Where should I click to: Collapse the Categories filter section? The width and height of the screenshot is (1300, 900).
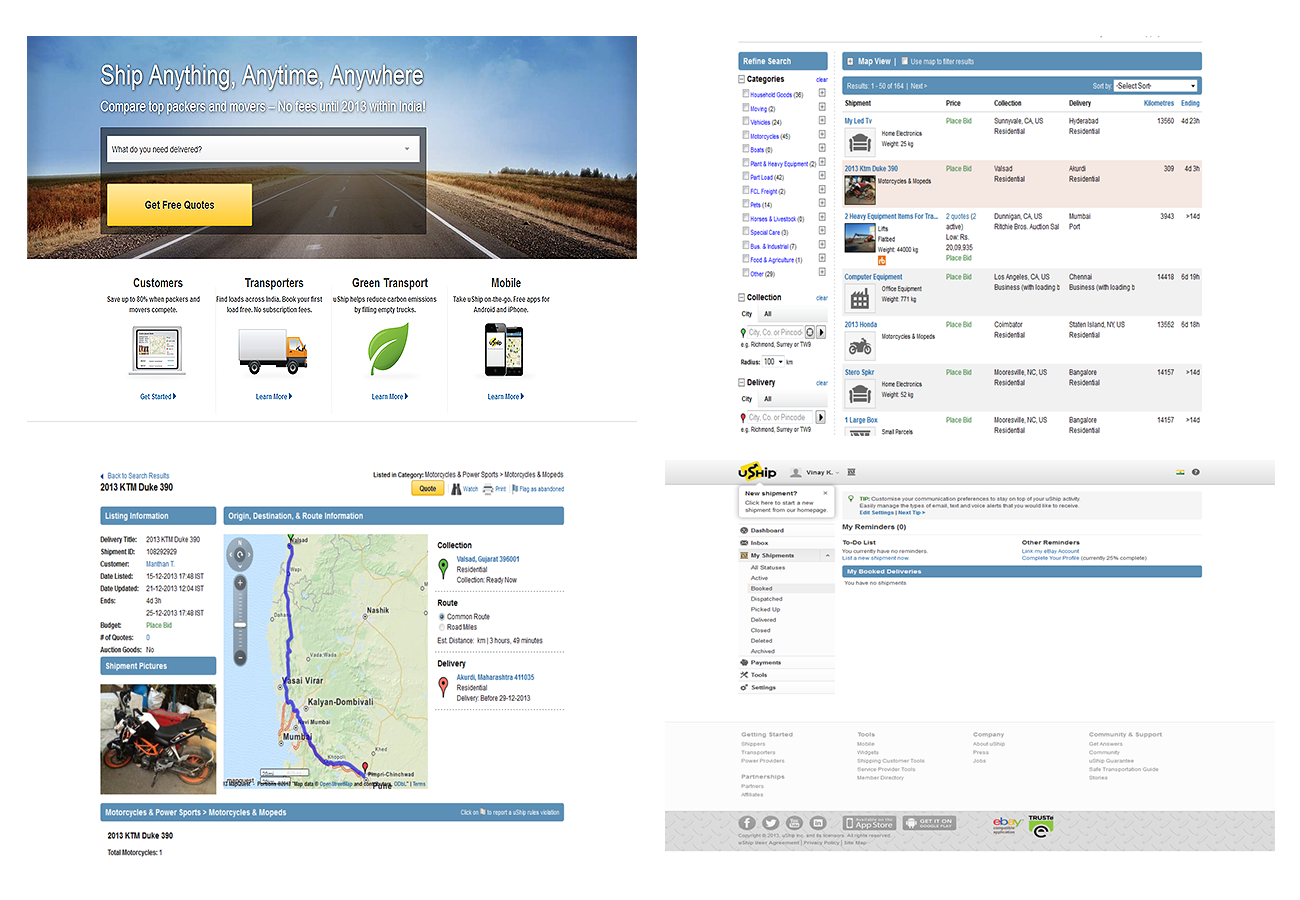742,79
